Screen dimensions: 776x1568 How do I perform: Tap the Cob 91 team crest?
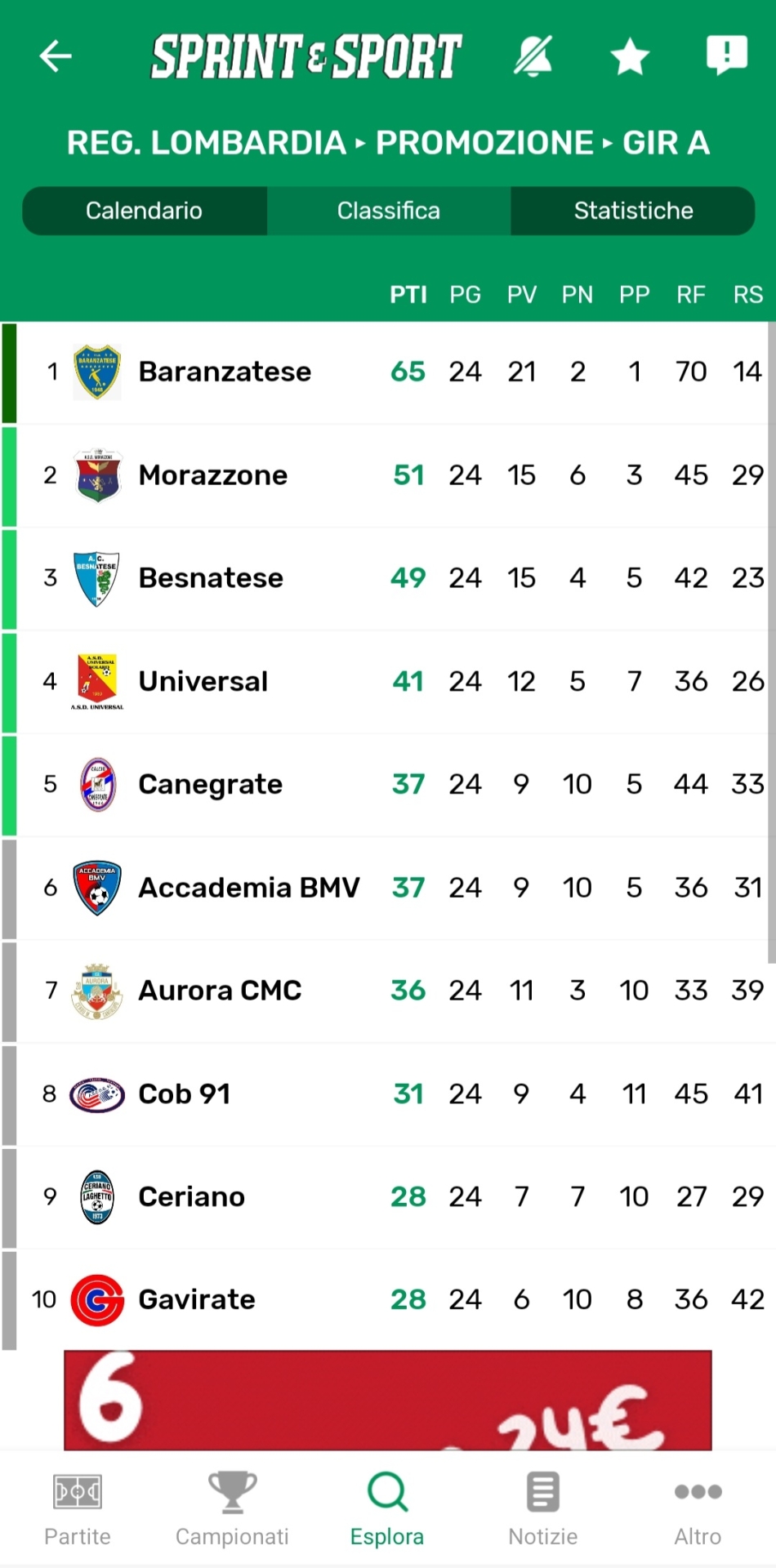click(x=97, y=1094)
